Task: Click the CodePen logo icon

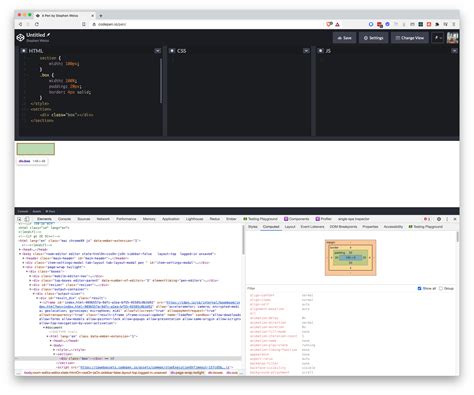Action: coord(20,38)
